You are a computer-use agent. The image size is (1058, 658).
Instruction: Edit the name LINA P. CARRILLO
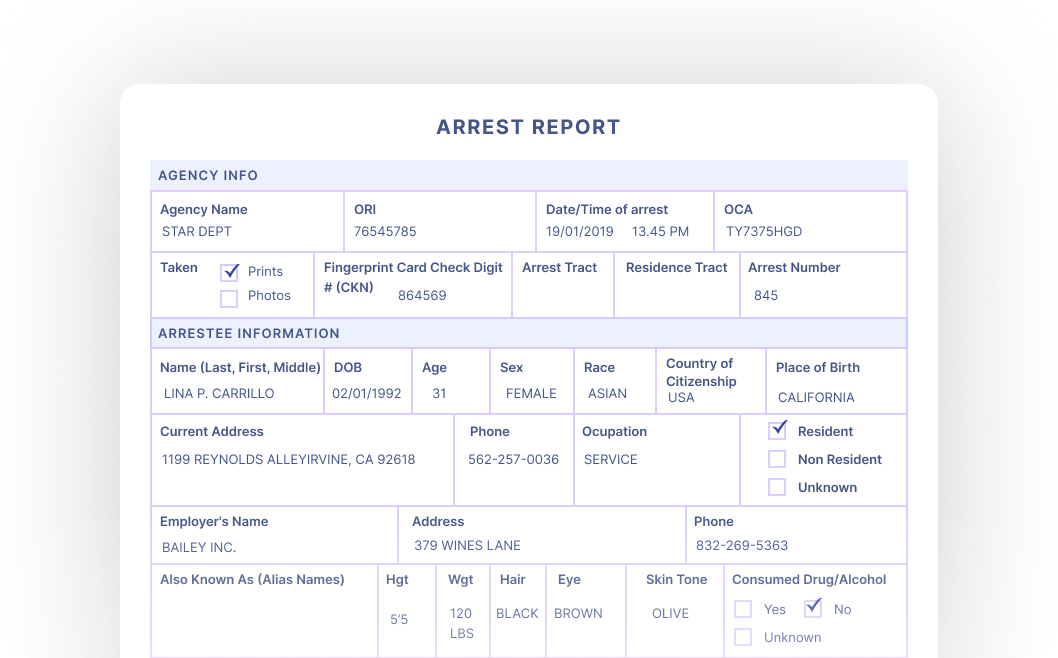[x=219, y=394]
